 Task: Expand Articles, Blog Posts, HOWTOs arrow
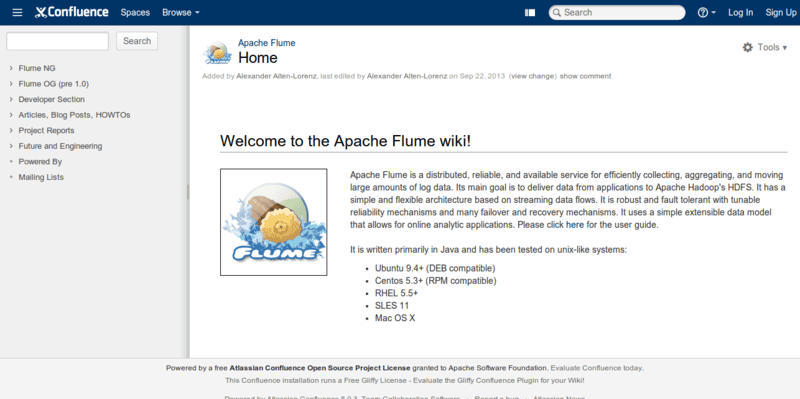tap(11, 115)
